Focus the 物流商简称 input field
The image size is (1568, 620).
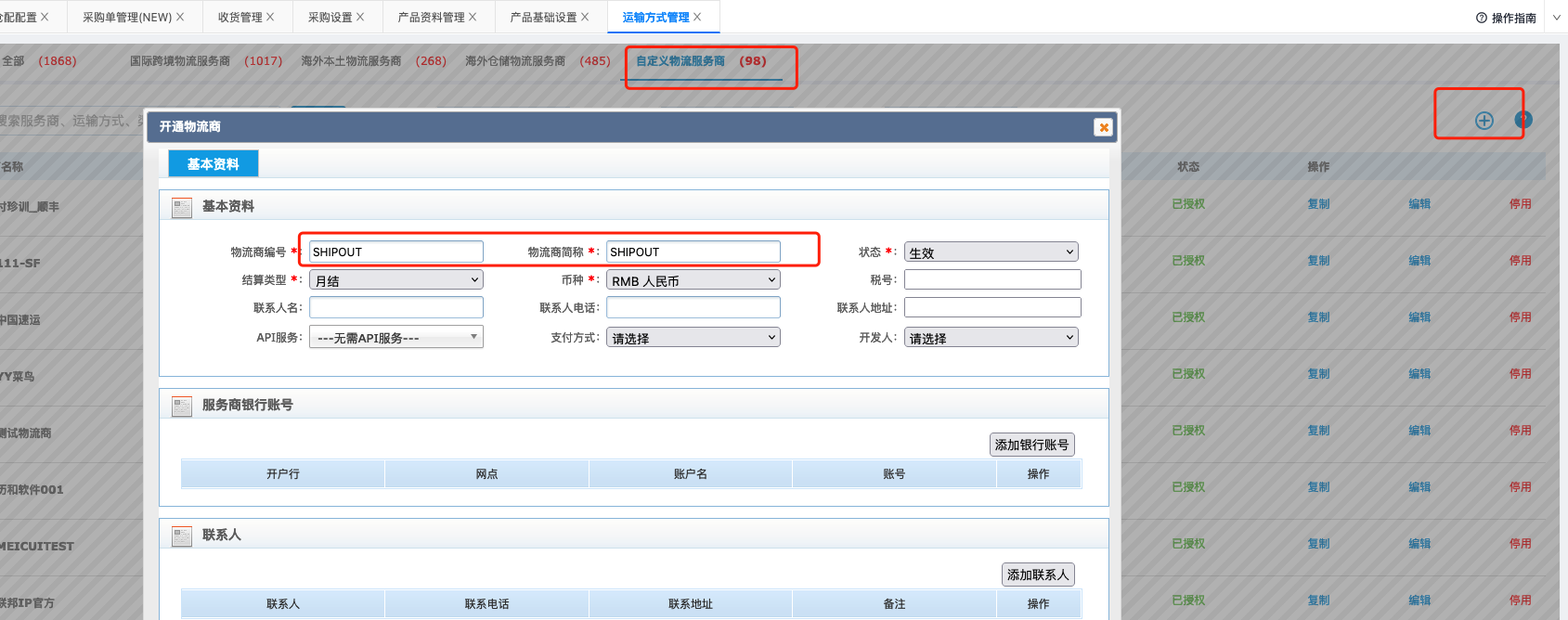pyautogui.click(x=693, y=252)
